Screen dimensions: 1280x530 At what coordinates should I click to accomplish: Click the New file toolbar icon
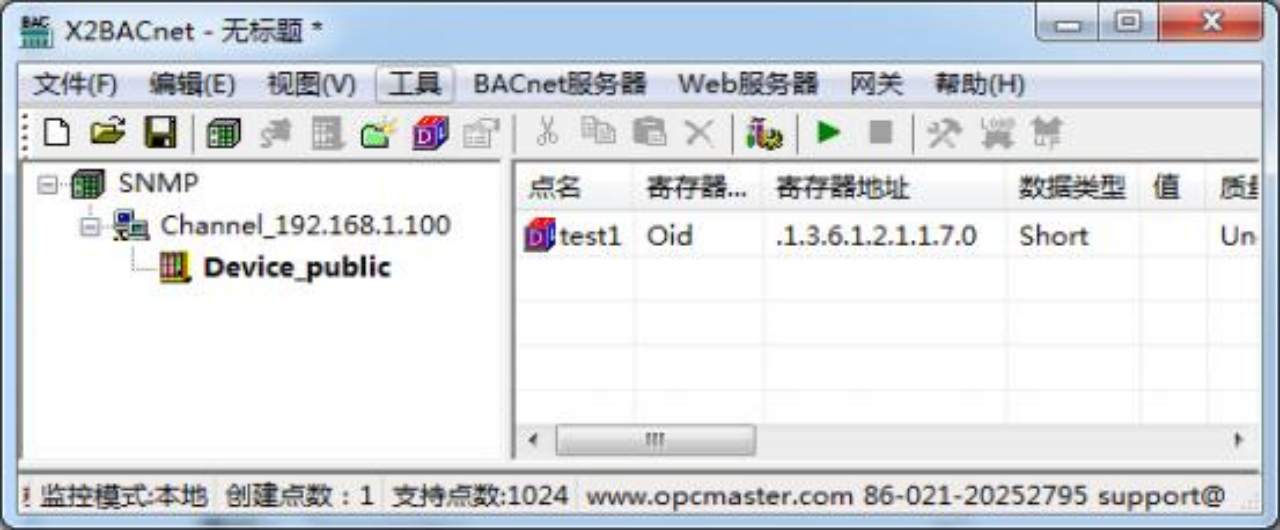click(x=57, y=133)
